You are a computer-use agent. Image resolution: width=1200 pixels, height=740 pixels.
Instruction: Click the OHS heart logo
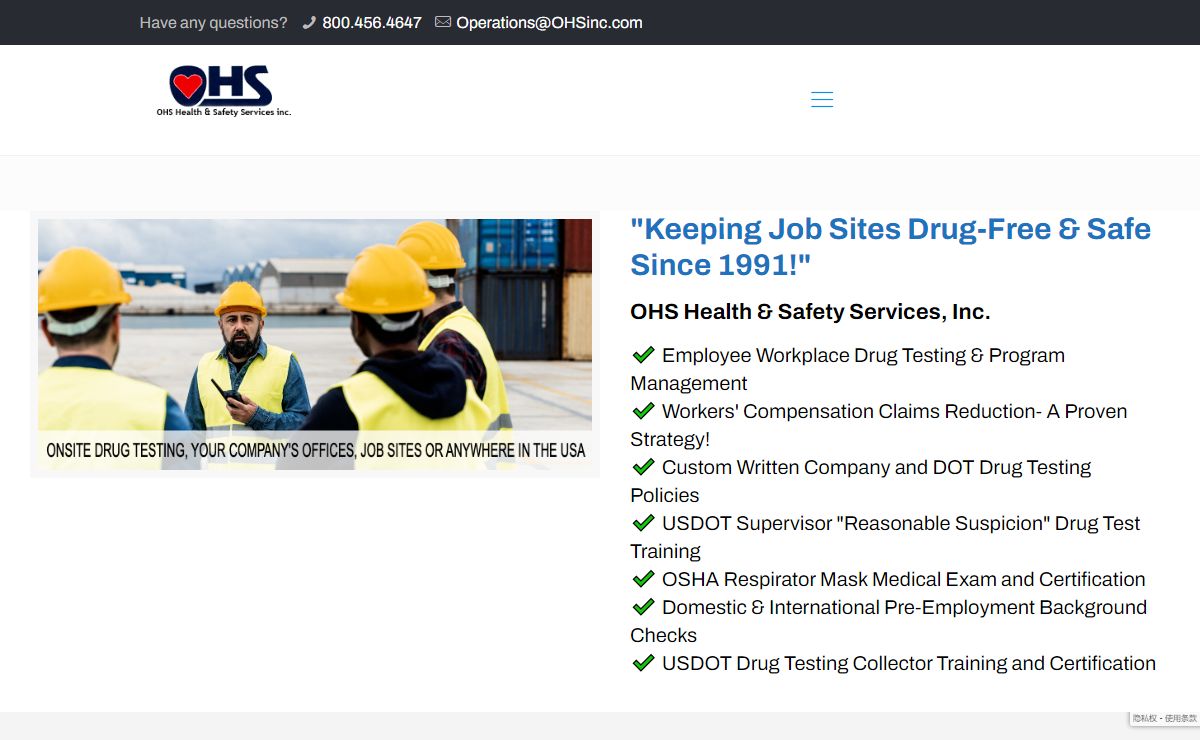(x=223, y=91)
